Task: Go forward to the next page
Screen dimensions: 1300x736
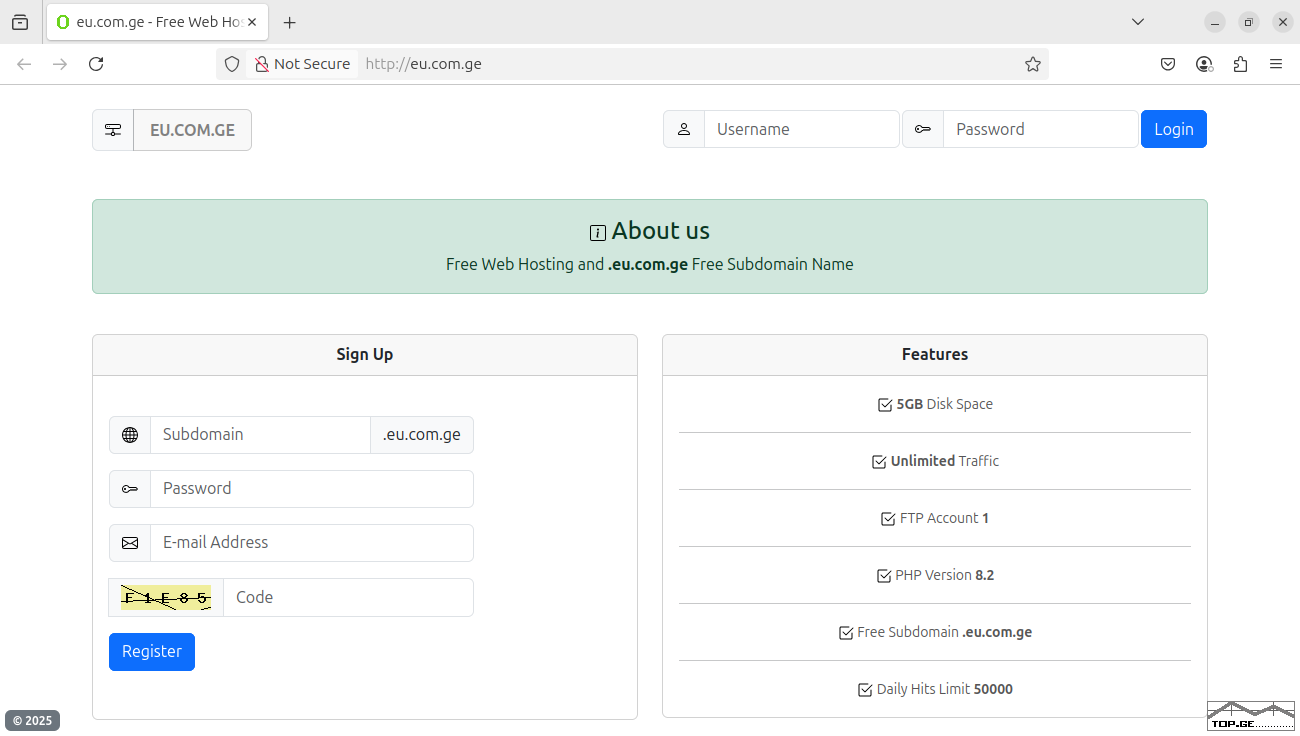Action: (x=60, y=64)
